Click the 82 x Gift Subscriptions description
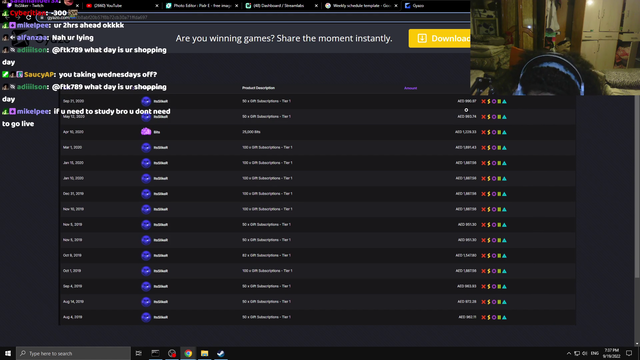Image resolution: width=640 pixels, height=360 pixels. (266, 255)
